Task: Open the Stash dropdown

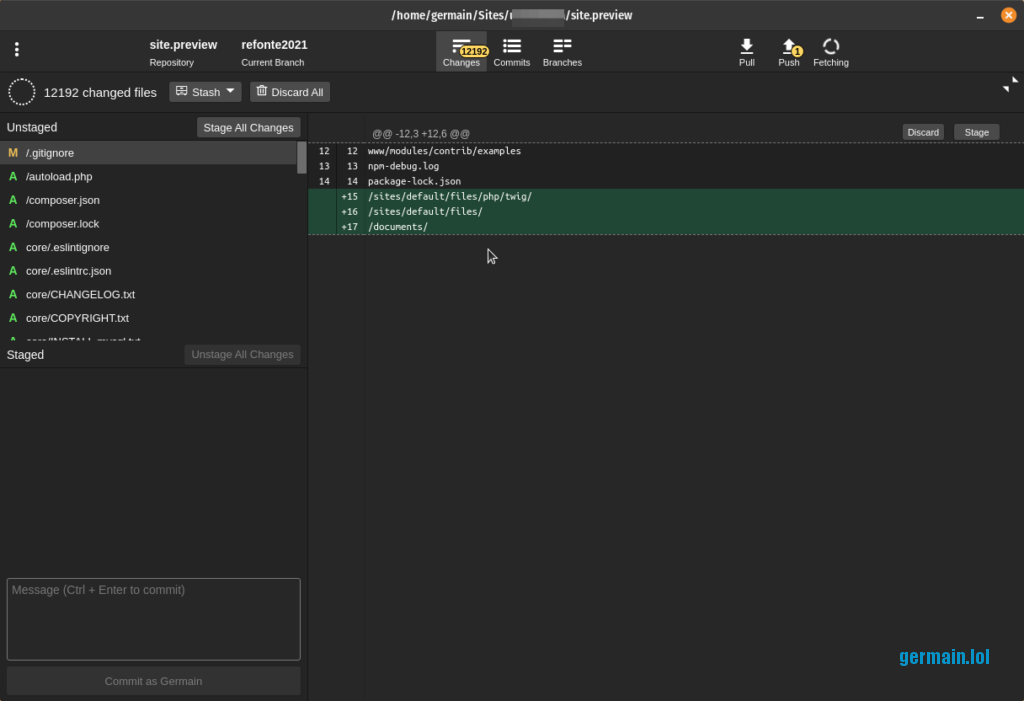Action: click(x=205, y=92)
